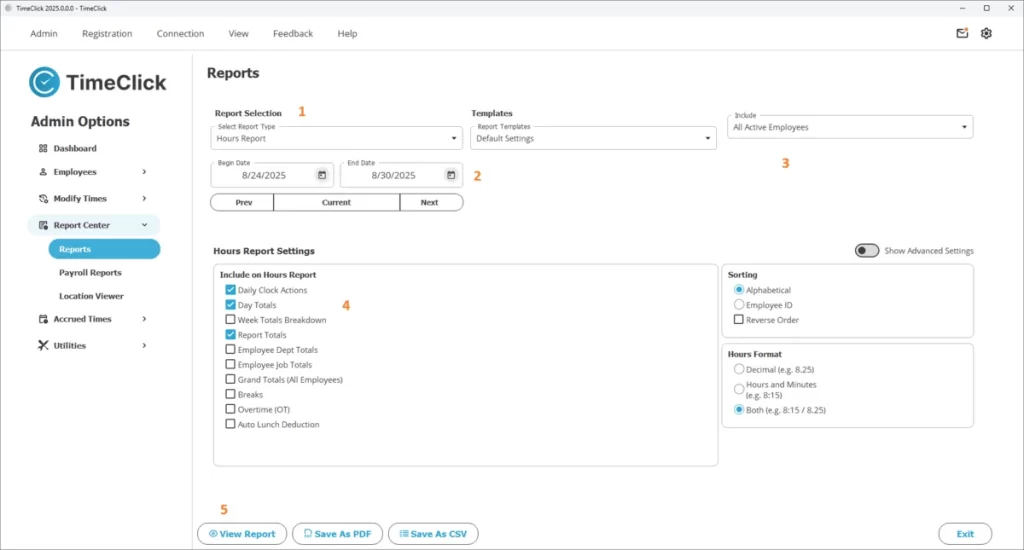Click the View Report button

click(x=242, y=534)
